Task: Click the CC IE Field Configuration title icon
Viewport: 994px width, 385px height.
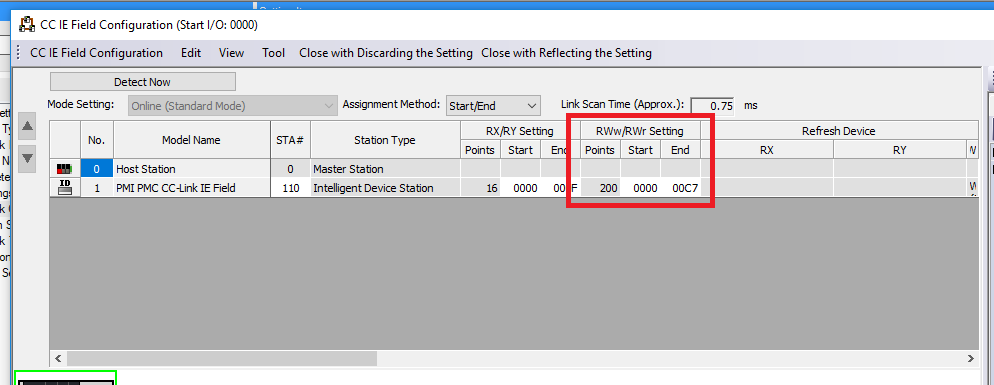Action: coord(27,25)
